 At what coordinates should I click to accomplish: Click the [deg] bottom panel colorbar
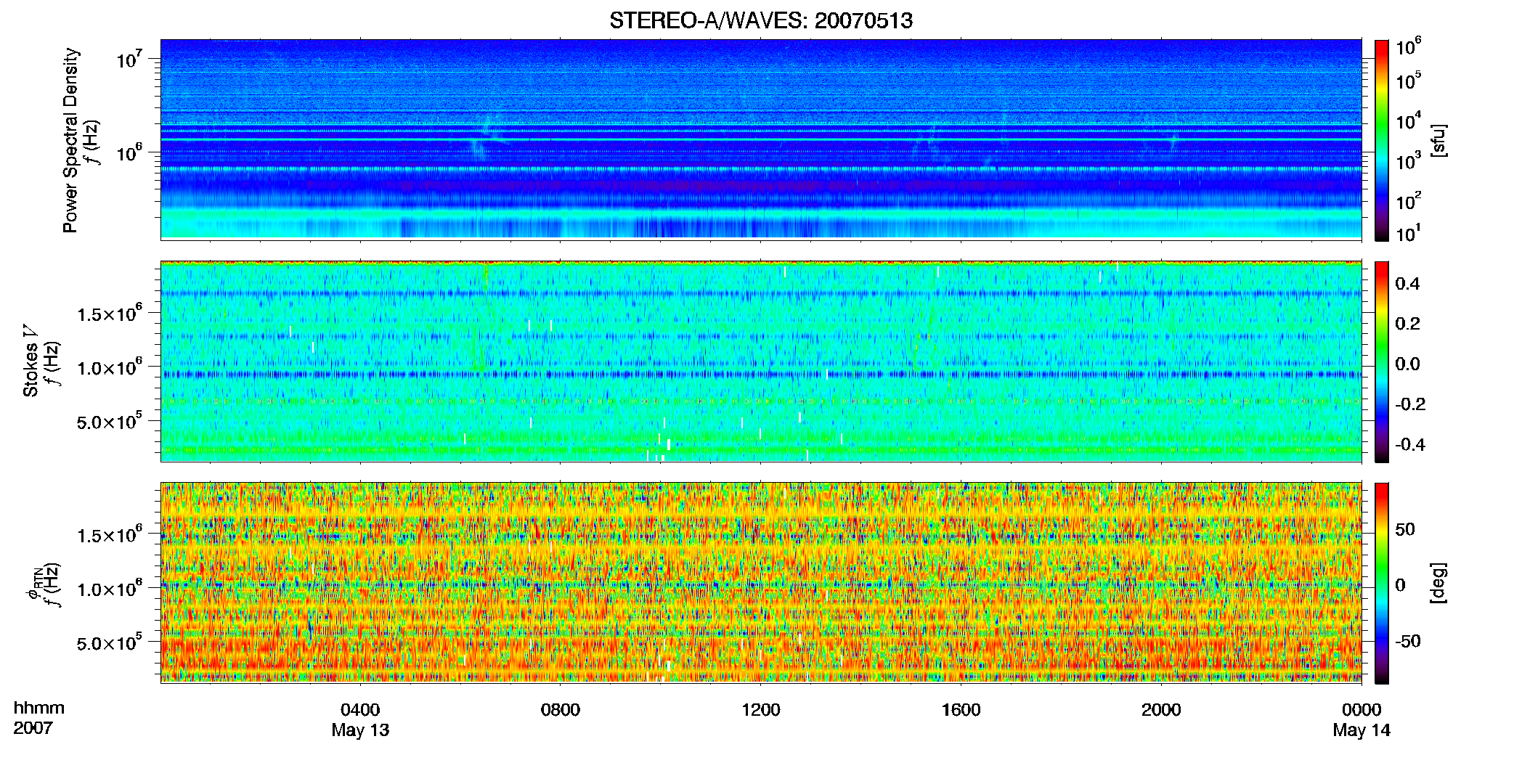(x=1382, y=583)
